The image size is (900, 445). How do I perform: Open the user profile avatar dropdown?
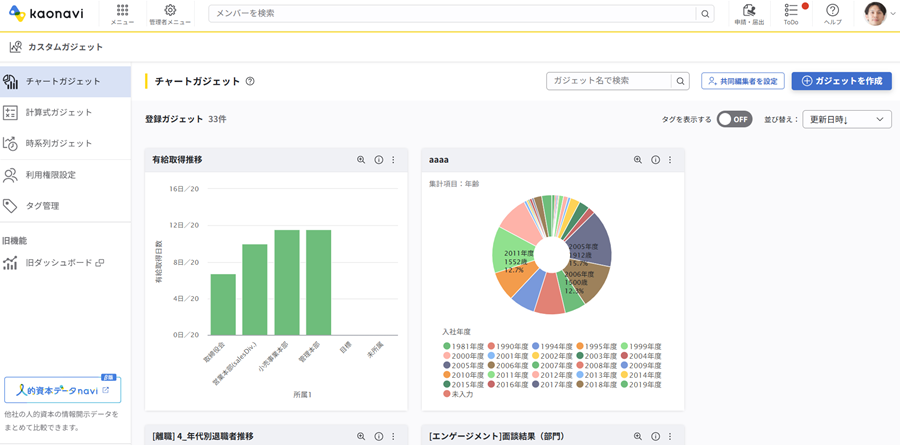[x=879, y=14]
